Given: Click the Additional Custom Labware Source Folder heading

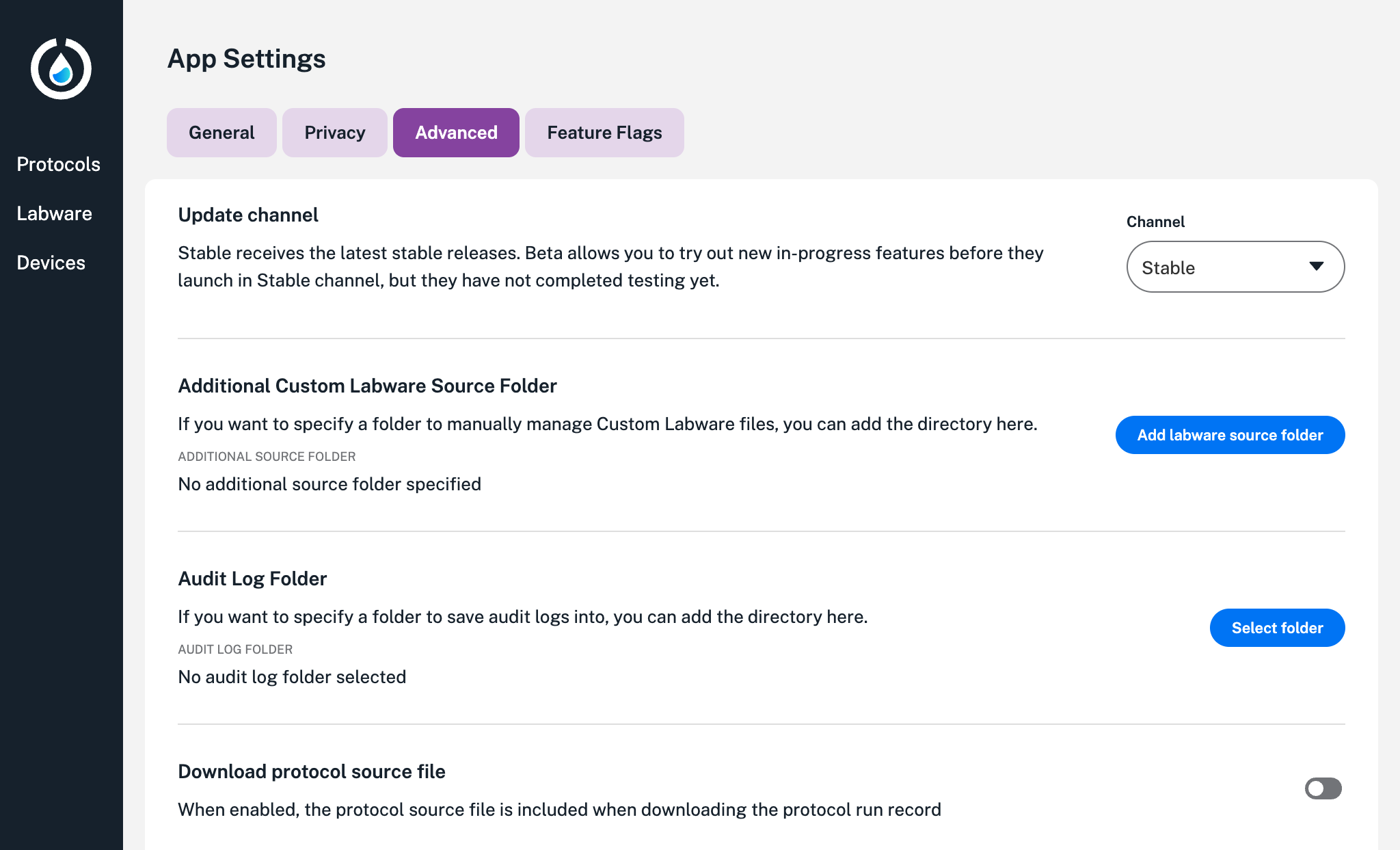Looking at the screenshot, I should [x=367, y=386].
